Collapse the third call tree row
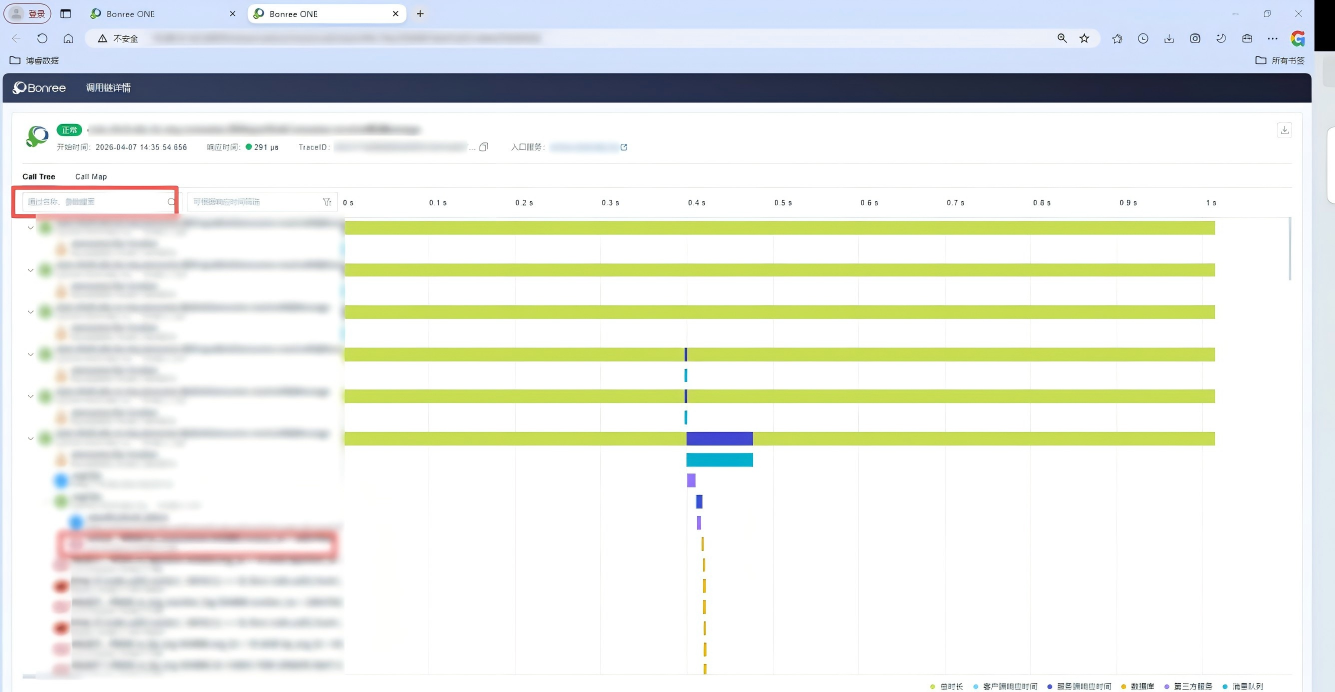The height and width of the screenshot is (692, 1335). [x=30, y=312]
